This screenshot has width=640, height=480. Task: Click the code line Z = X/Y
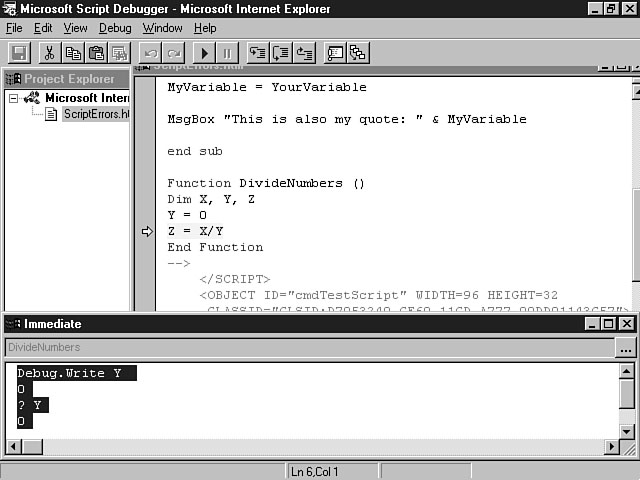[195, 231]
